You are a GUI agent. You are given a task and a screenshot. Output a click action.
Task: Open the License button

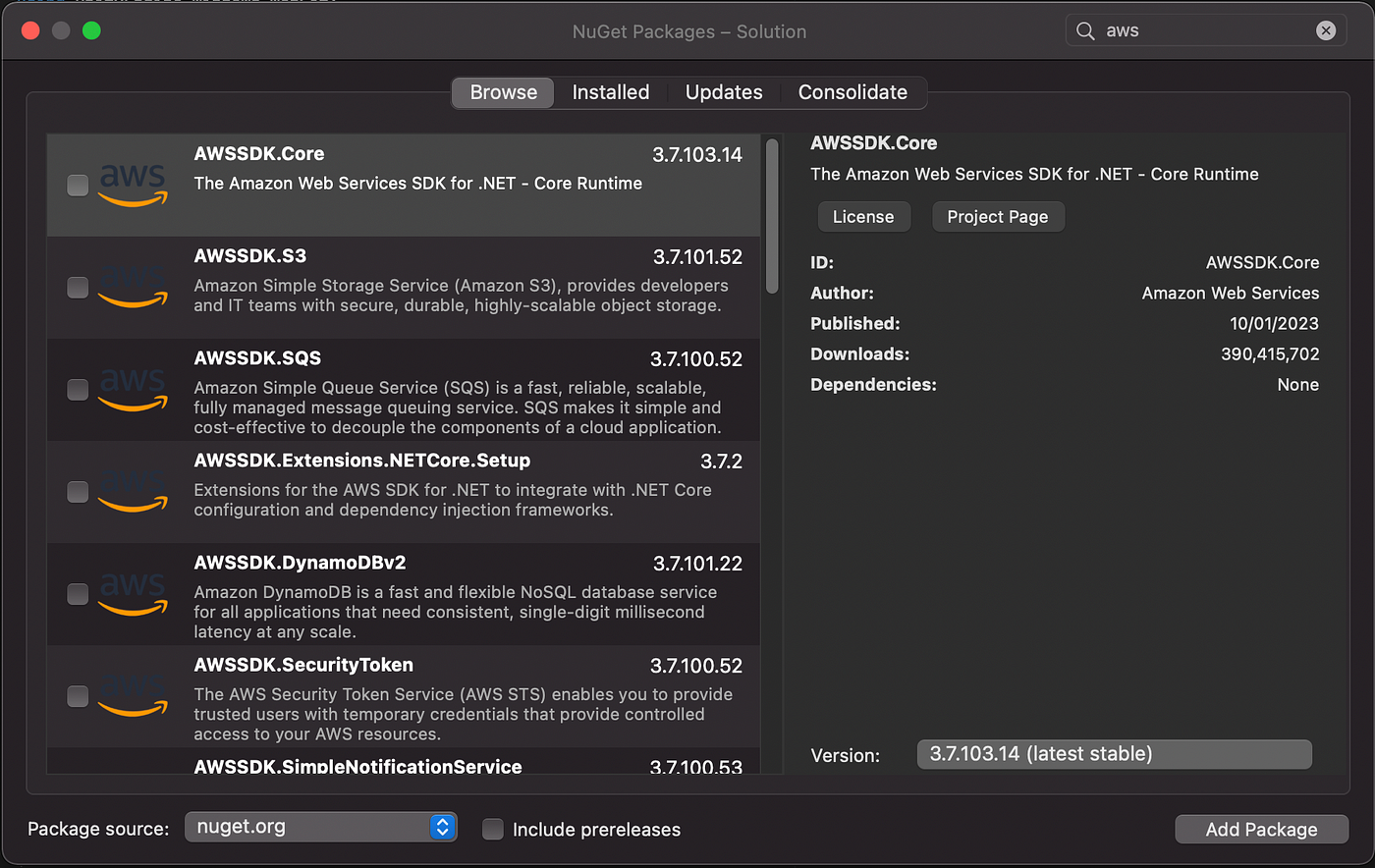pos(863,217)
